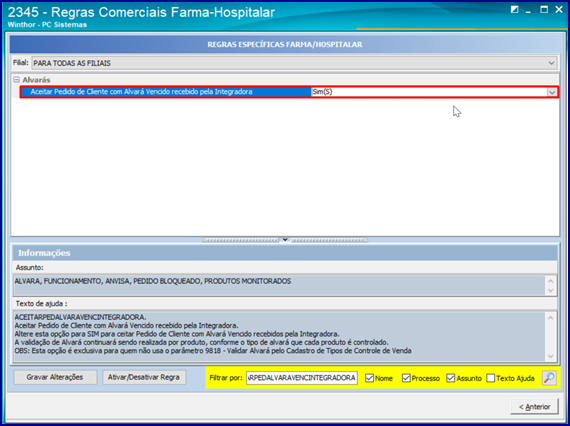The height and width of the screenshot is (426, 570).
Task: Click the ACEITARPEDALVARAVENCINTEGRADORA help text line
Action: pyautogui.click(x=80, y=317)
